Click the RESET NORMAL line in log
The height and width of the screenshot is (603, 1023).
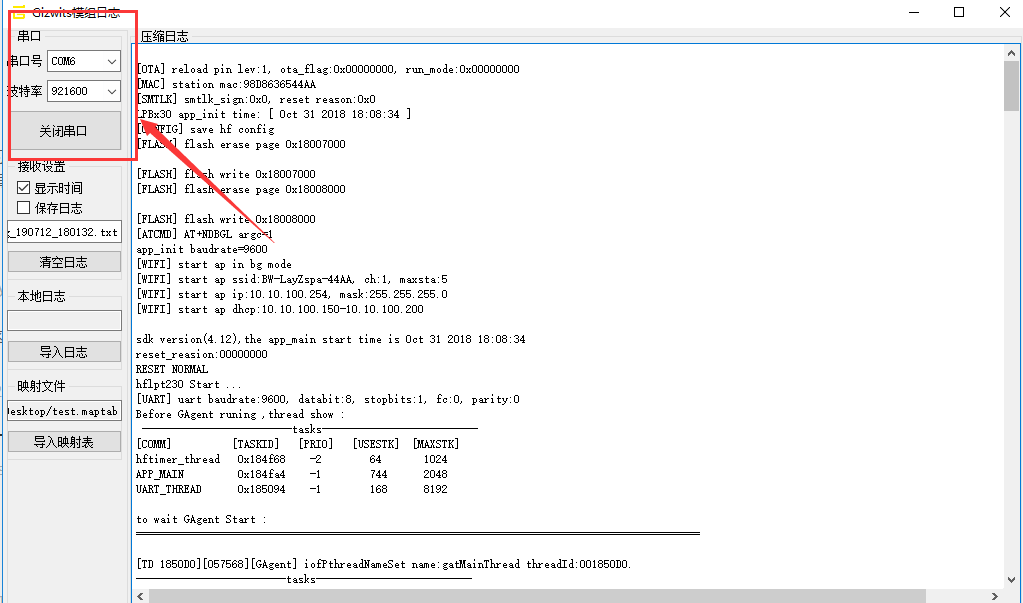coord(172,369)
